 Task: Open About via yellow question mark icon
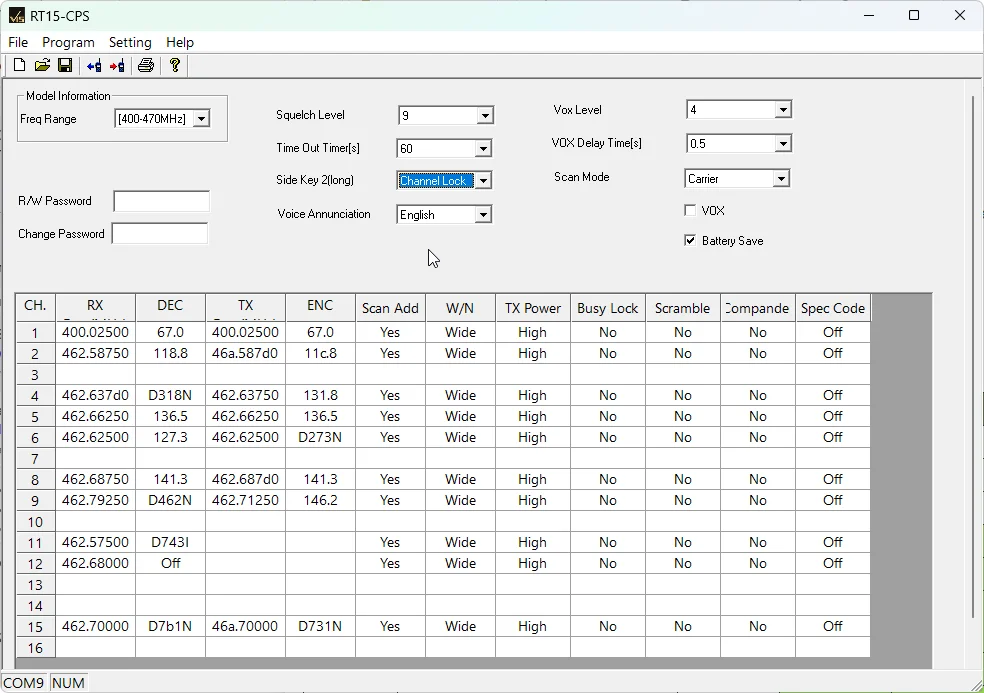point(175,66)
